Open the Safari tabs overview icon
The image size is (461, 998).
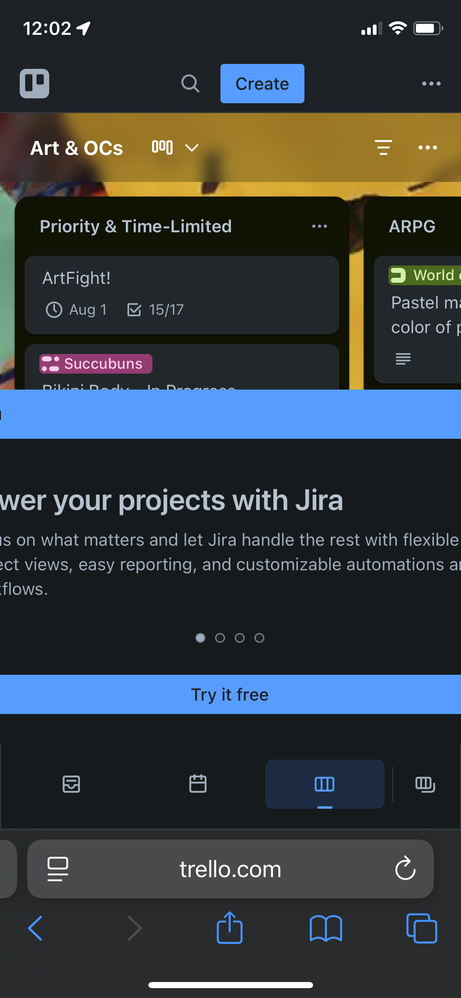click(x=422, y=928)
